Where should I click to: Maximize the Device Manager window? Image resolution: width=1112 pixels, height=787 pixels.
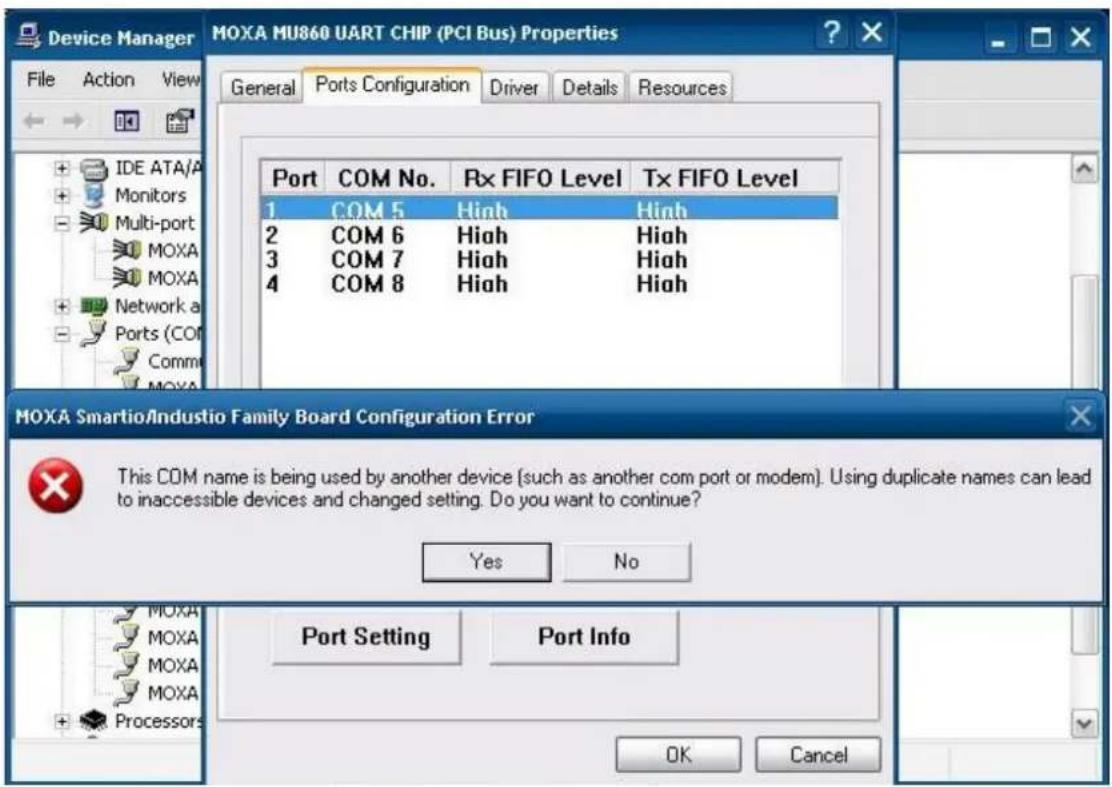pyautogui.click(x=1041, y=37)
